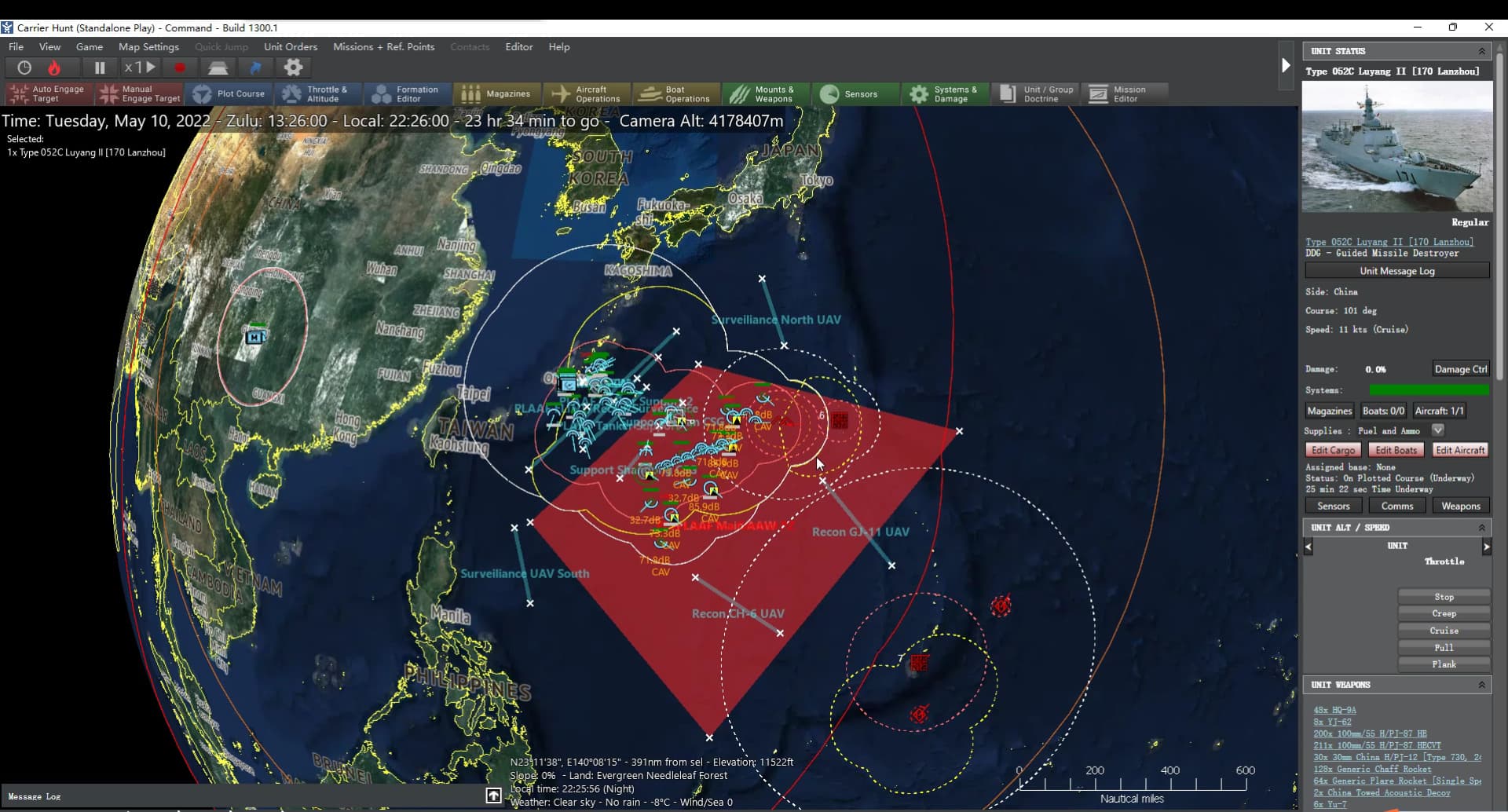
Task: Click Weapons button in unit status panel
Action: [1461, 507]
